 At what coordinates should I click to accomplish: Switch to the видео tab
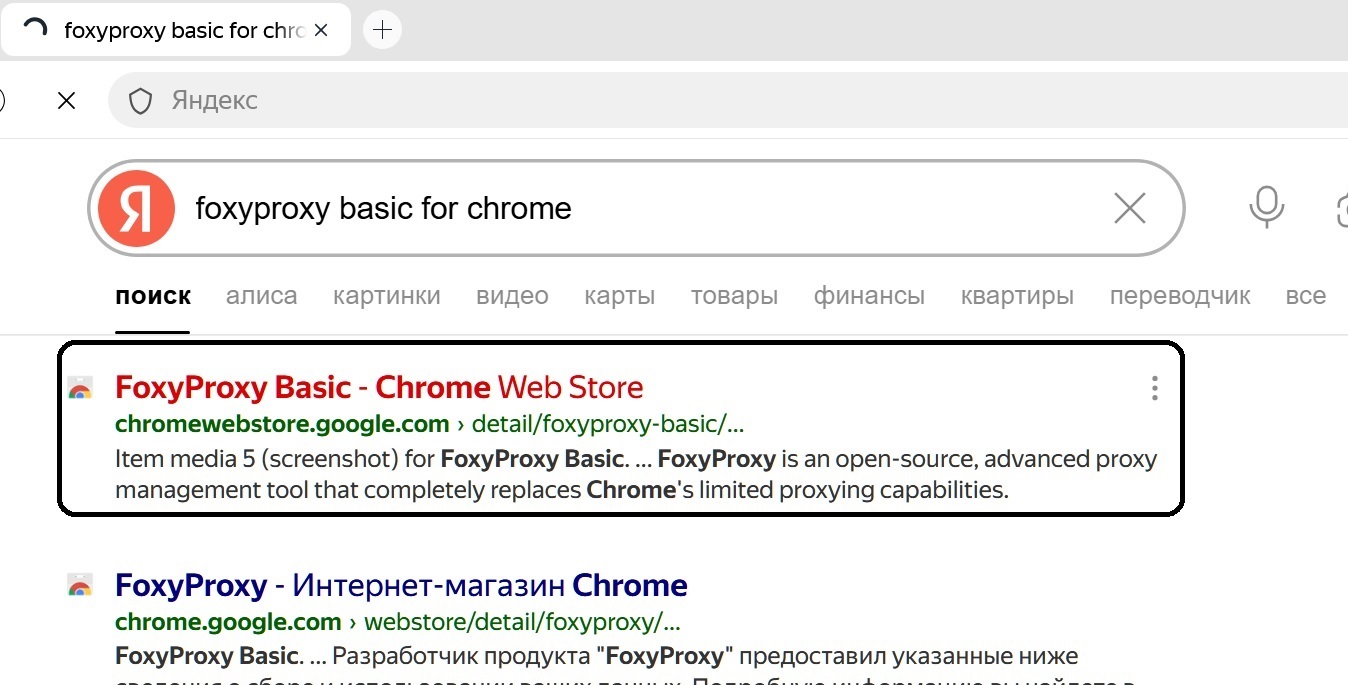(512, 296)
